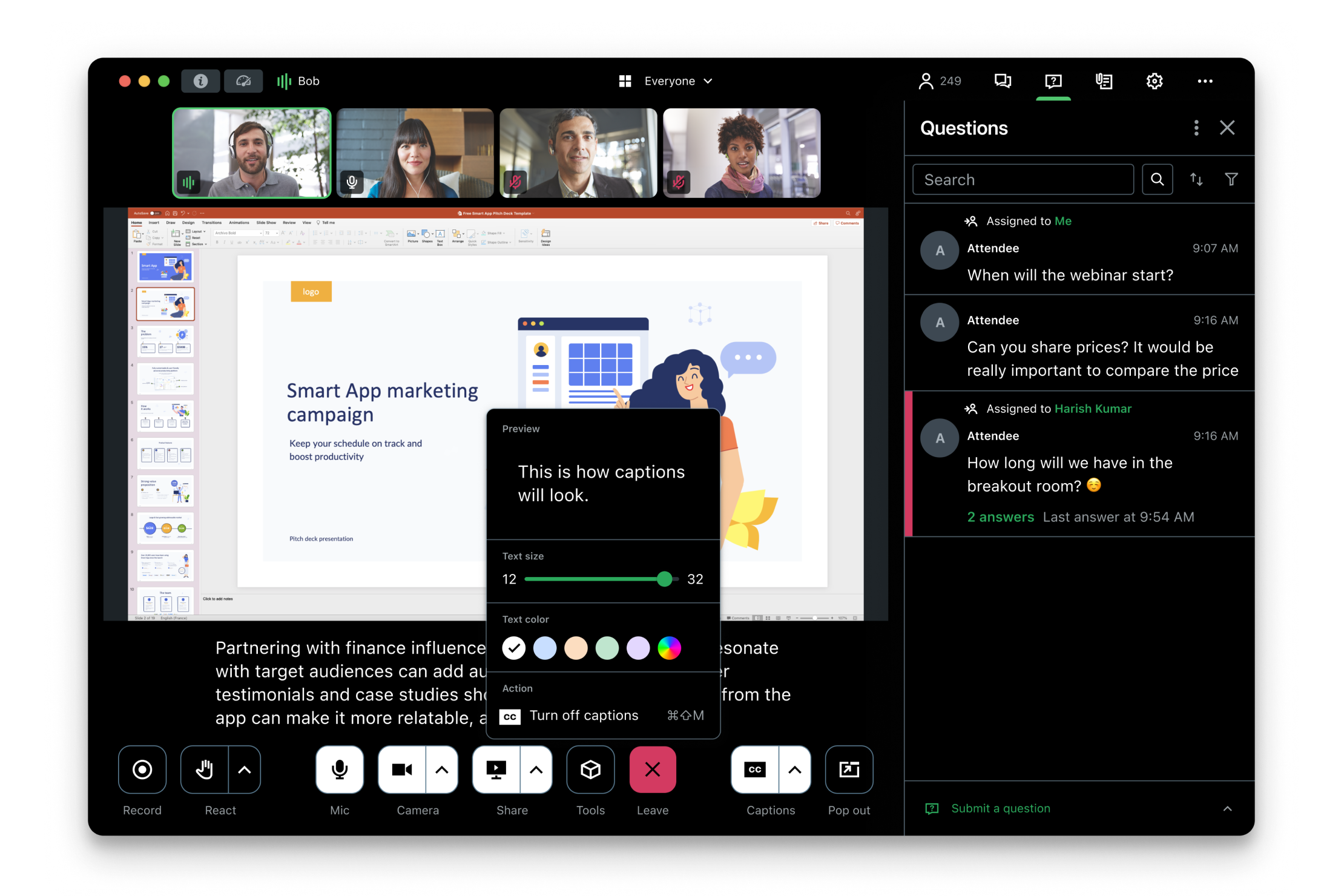Screen dimensions: 1344x896
Task: Turn off the camera
Action: 401,769
